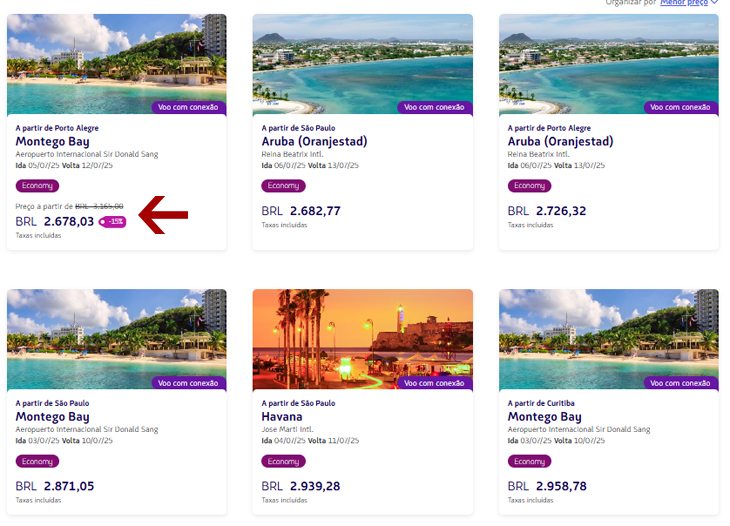The width and height of the screenshot is (730, 526).
Task: Open the Havana sunset photo
Action: coord(363,339)
